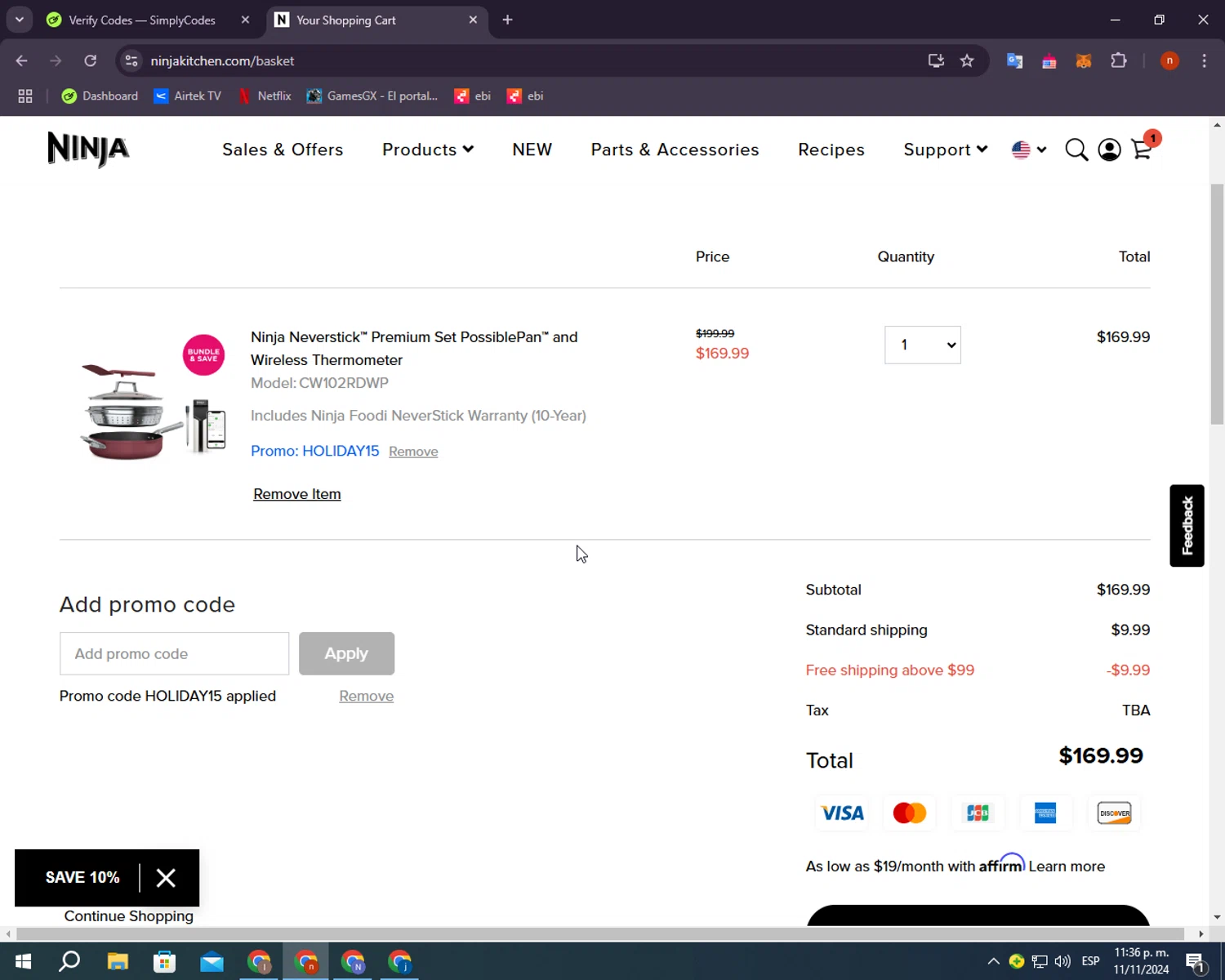Go back with the browser back arrow

tap(22, 60)
